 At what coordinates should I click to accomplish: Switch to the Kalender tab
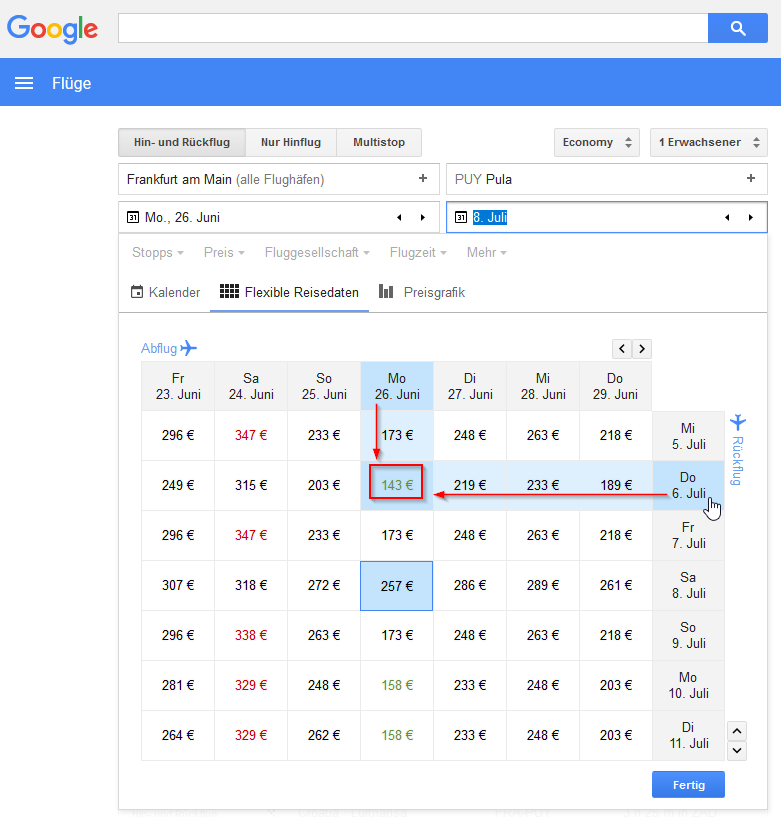[x=165, y=292]
